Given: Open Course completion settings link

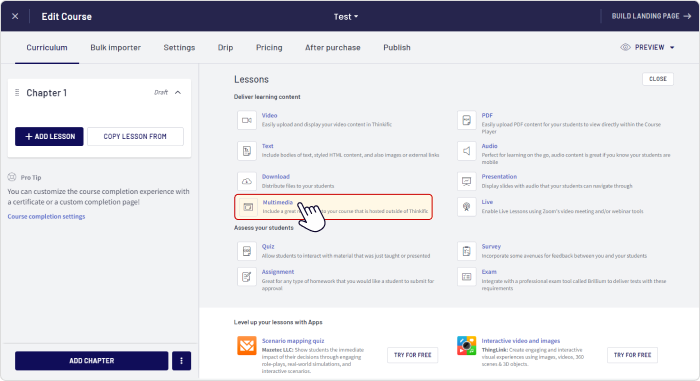Looking at the screenshot, I should click(46, 217).
